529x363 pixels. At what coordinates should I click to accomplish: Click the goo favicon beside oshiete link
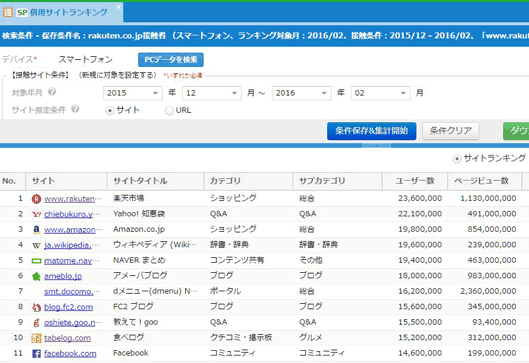pos(36,323)
